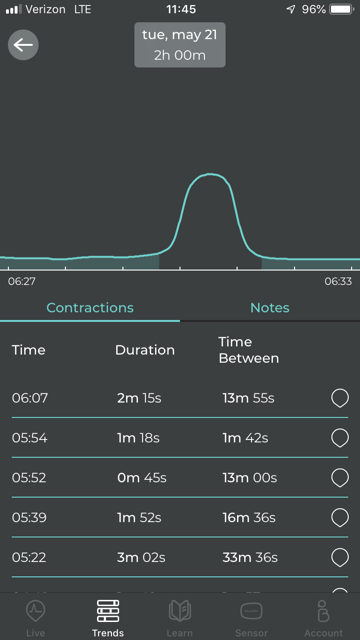
Task: Open the Learn book icon
Action: (x=180, y=611)
